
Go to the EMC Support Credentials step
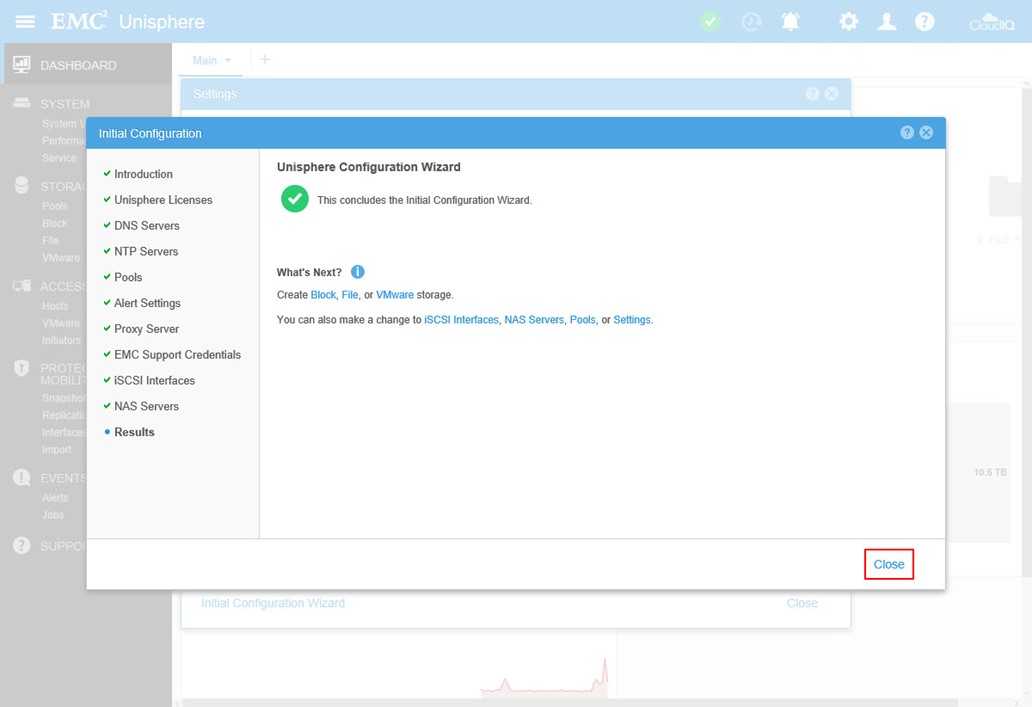tap(178, 354)
